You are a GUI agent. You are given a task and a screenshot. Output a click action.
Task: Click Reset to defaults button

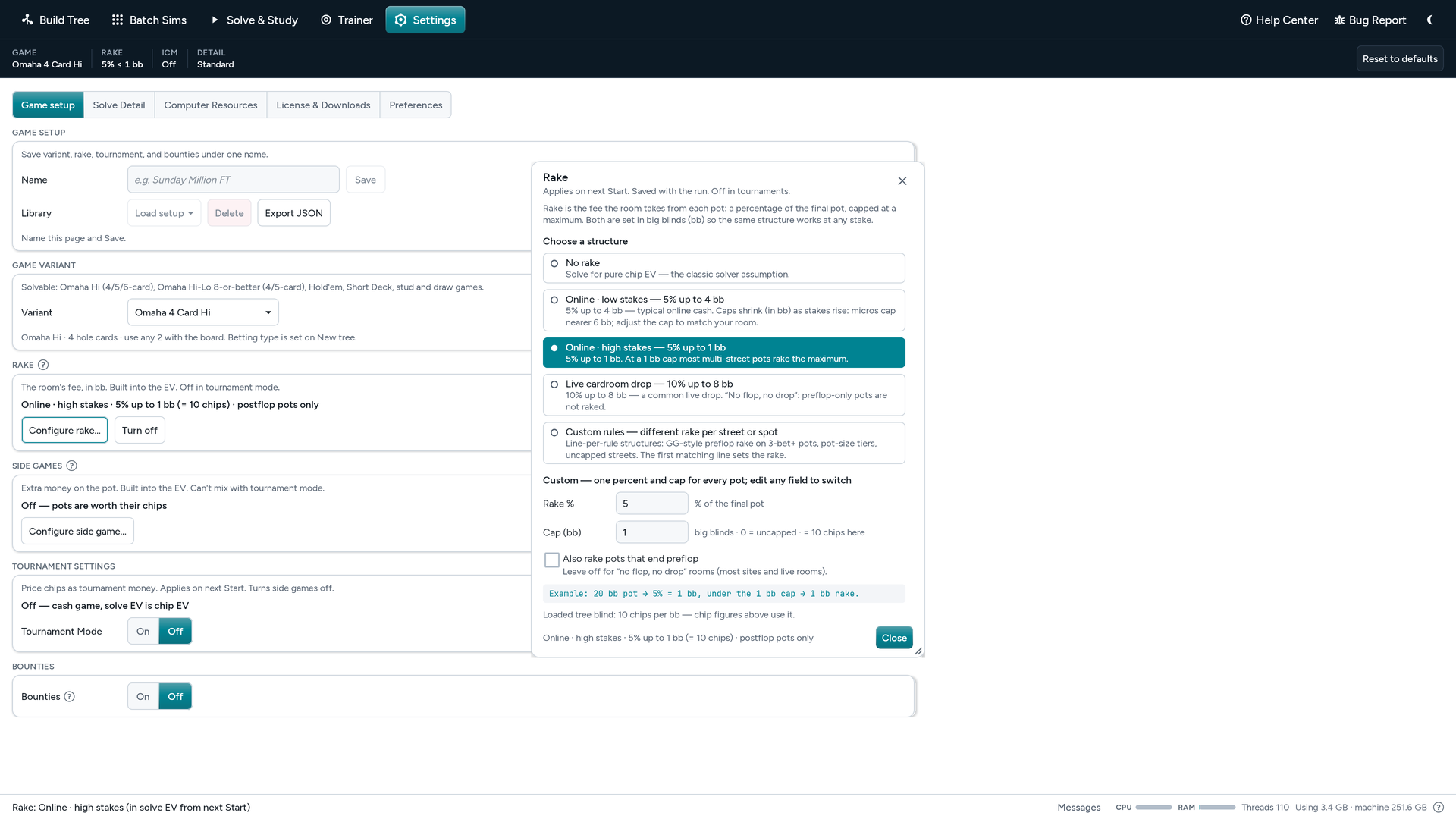[1400, 58]
